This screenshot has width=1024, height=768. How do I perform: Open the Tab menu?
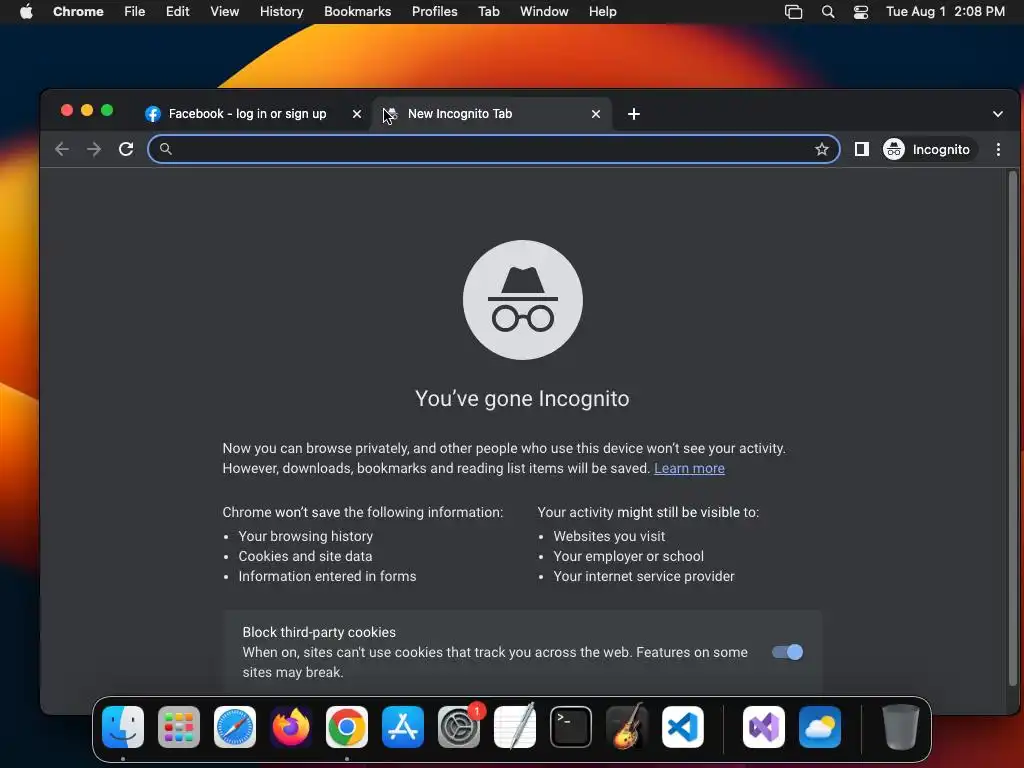click(x=488, y=12)
